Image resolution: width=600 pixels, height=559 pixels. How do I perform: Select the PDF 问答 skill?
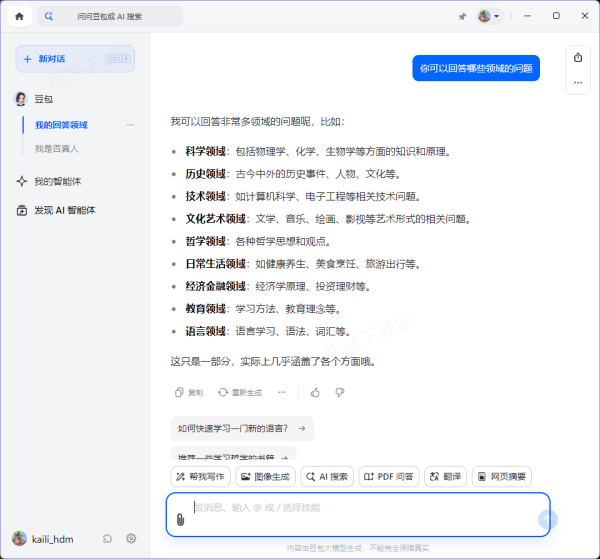(x=389, y=477)
